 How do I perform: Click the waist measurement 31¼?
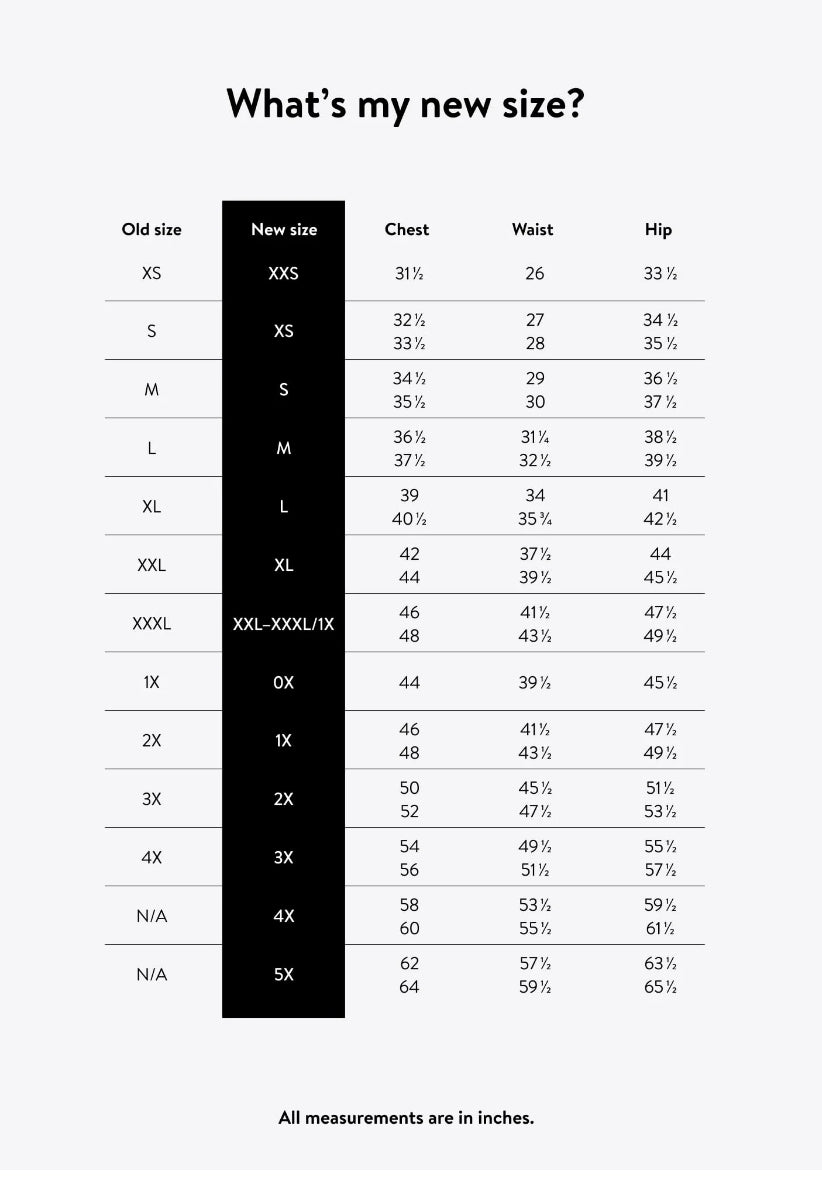(x=535, y=437)
